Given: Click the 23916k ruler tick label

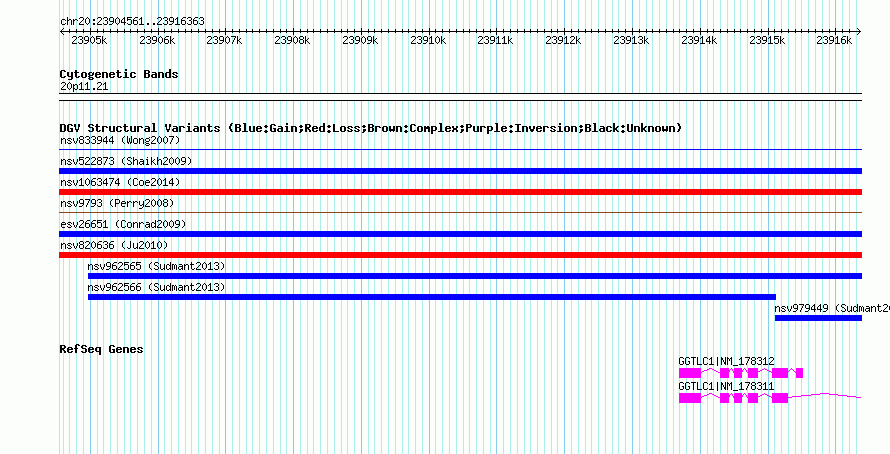Looking at the screenshot, I should [x=834, y=40].
